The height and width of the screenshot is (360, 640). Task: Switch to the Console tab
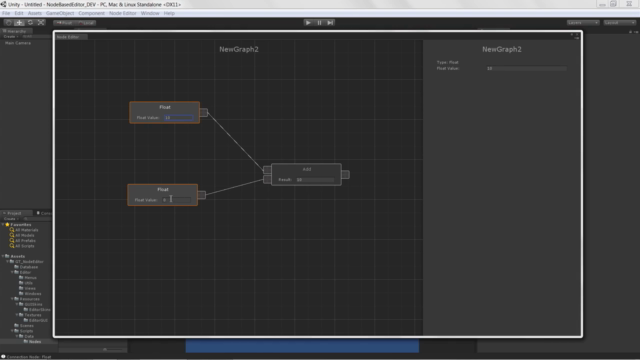(44, 213)
